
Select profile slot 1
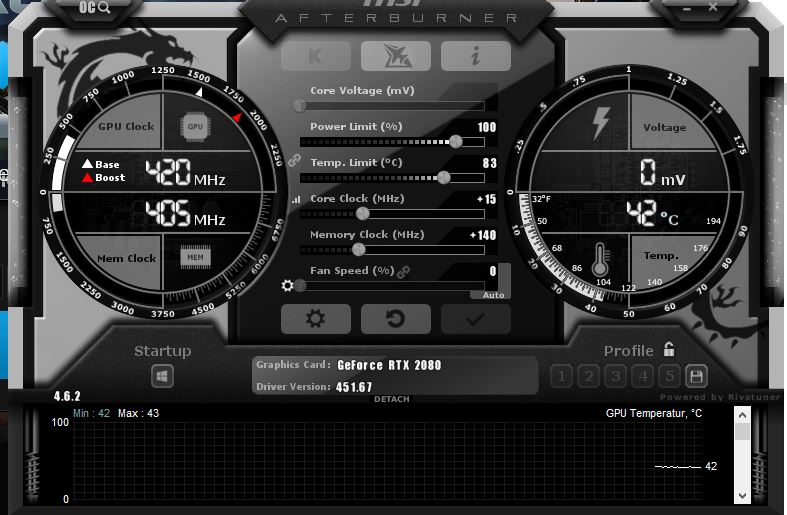562,376
